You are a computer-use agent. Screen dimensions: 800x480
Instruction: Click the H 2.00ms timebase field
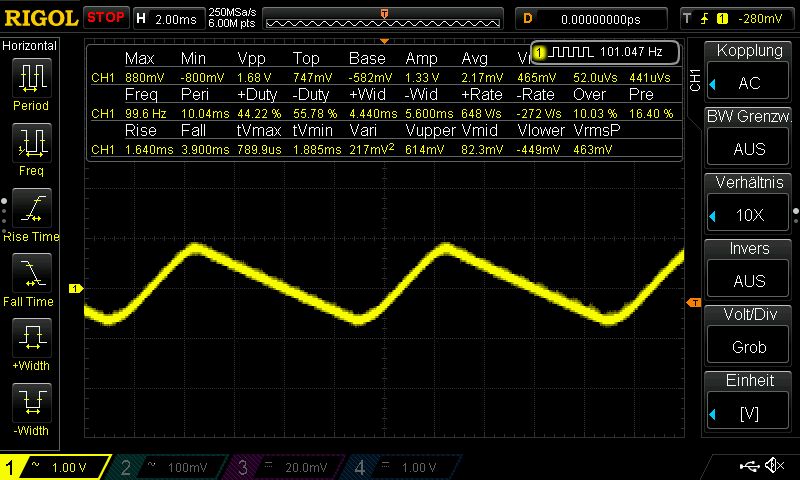[x=168, y=19]
